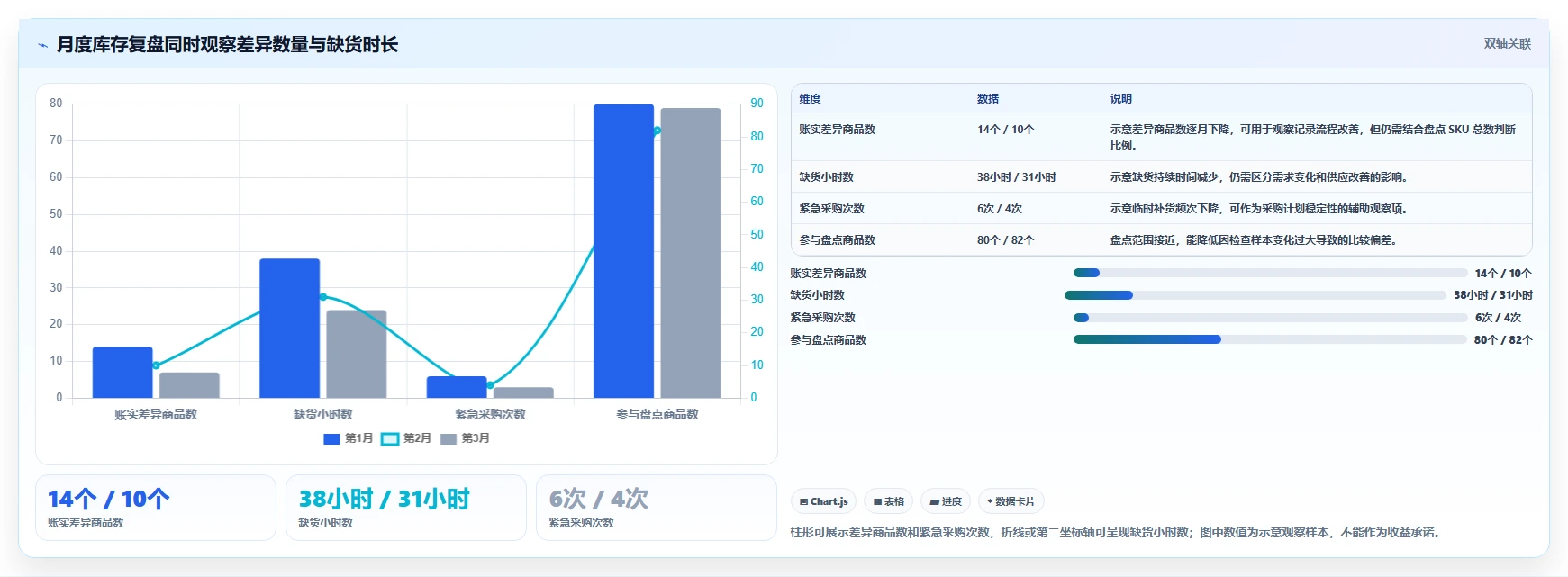Click the blue bar for 缺货小时数
Viewport: 1568px width, 577px height.
[x=290, y=329]
